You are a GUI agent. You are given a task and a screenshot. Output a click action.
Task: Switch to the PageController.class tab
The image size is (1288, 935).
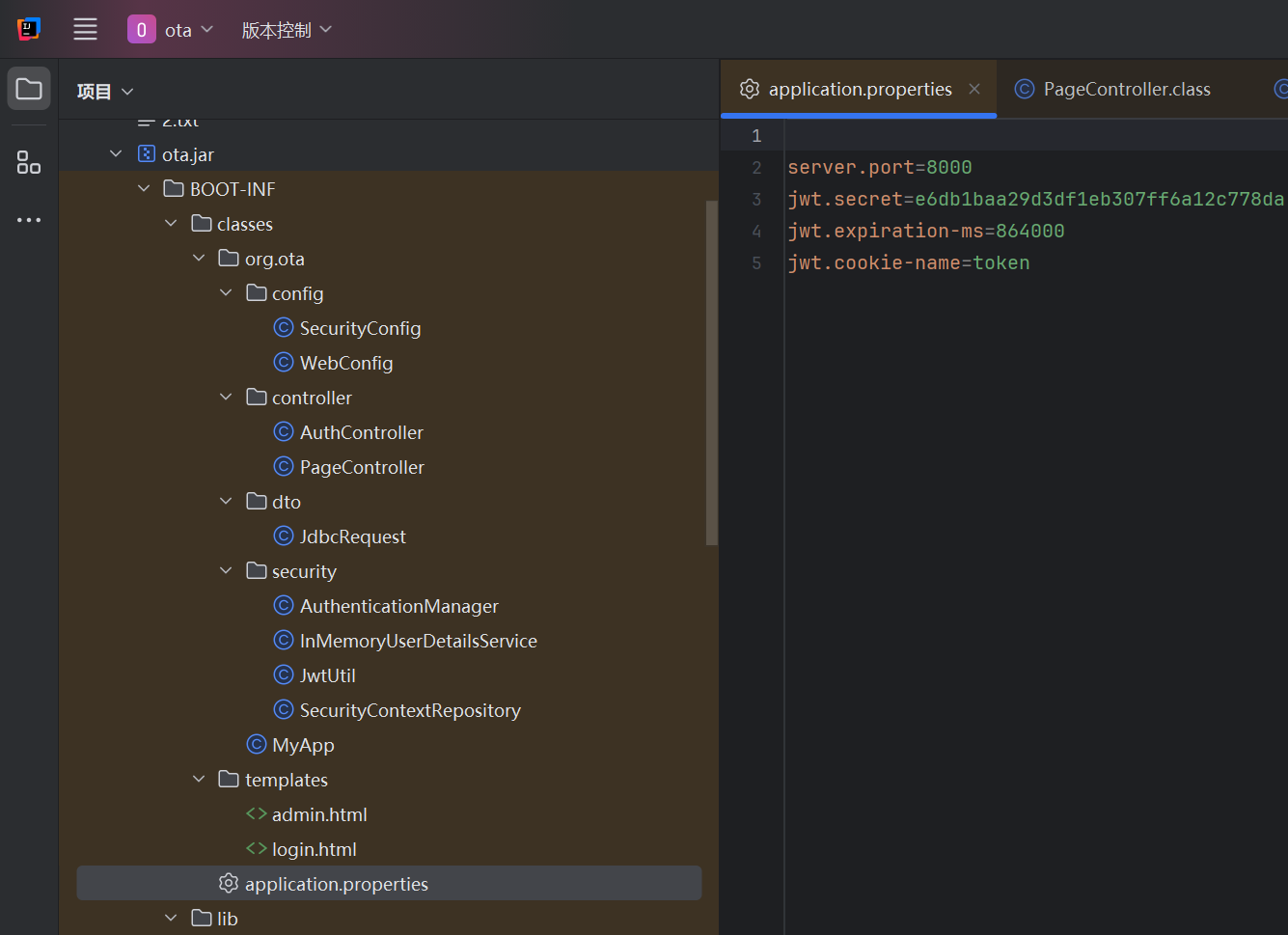coord(1111,89)
